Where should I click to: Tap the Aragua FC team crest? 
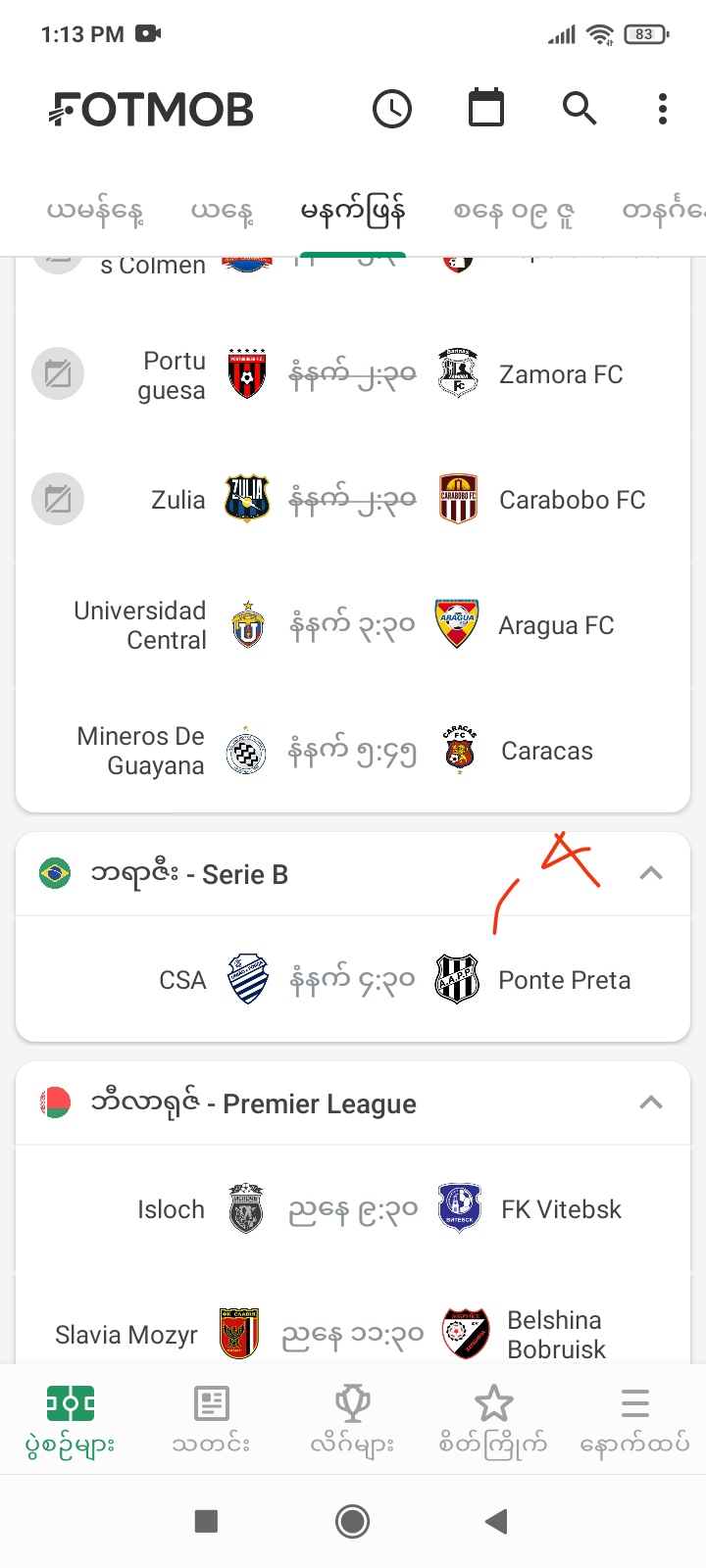(457, 624)
